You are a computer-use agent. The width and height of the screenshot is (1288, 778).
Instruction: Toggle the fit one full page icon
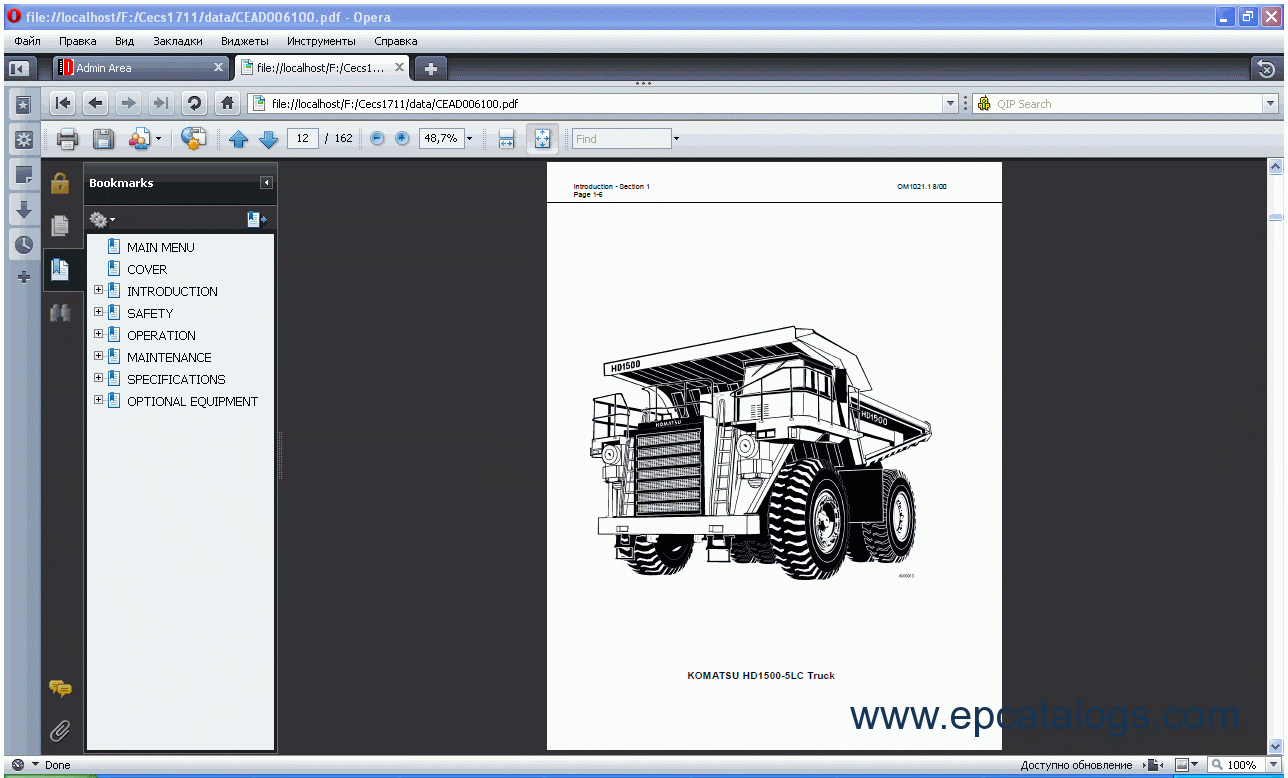(x=542, y=139)
